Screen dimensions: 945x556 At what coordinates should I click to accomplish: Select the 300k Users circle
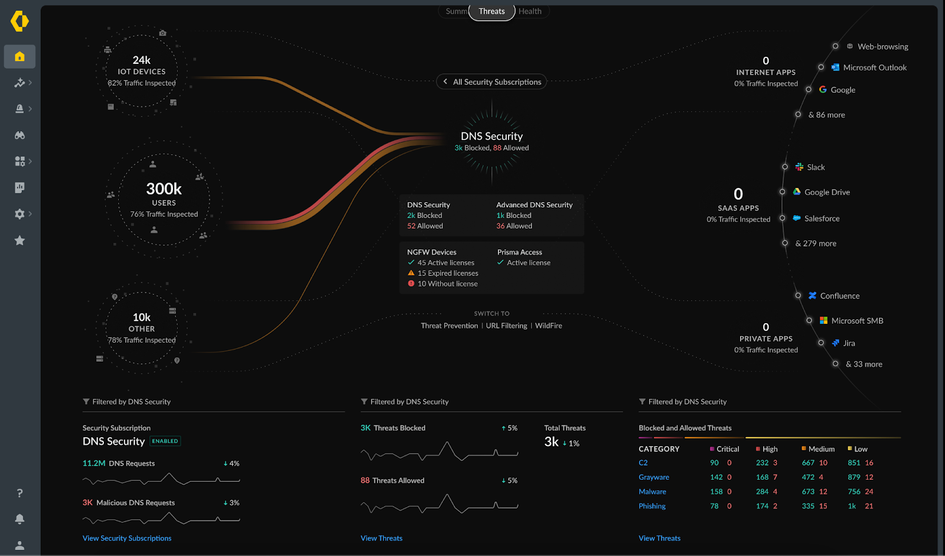pyautogui.click(x=164, y=199)
